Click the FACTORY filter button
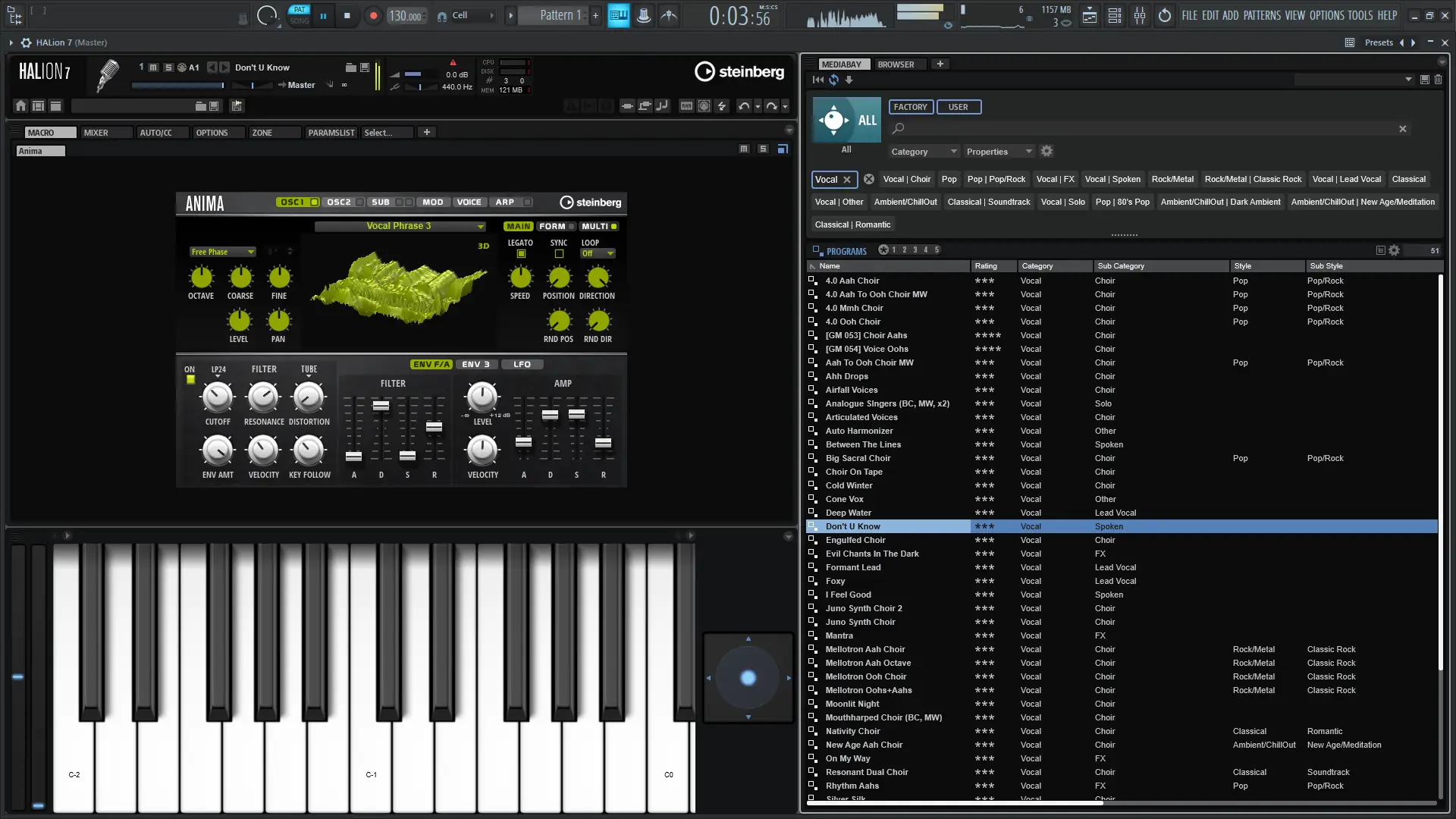 [x=910, y=107]
